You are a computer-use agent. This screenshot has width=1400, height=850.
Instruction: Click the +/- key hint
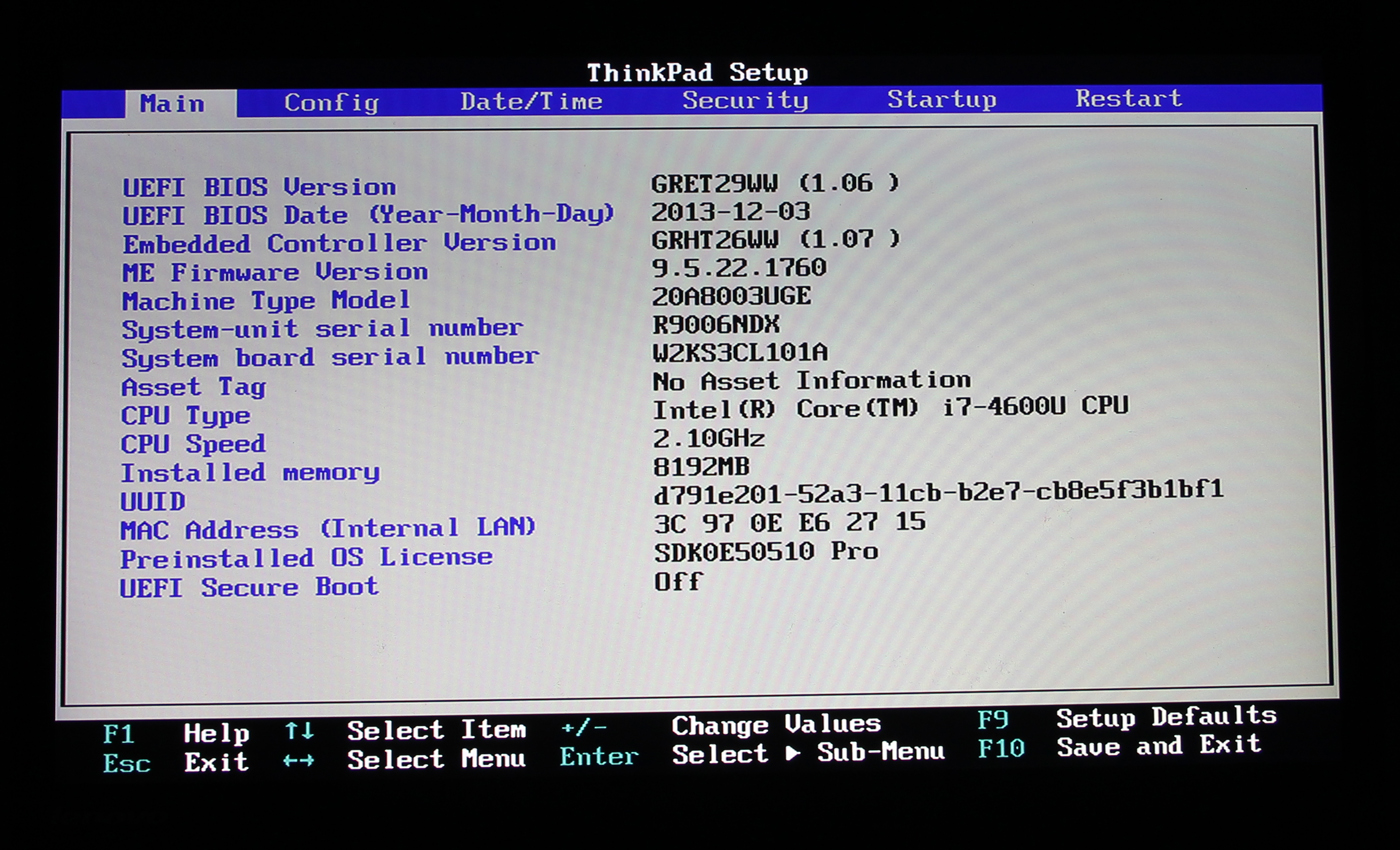pyautogui.click(x=583, y=727)
